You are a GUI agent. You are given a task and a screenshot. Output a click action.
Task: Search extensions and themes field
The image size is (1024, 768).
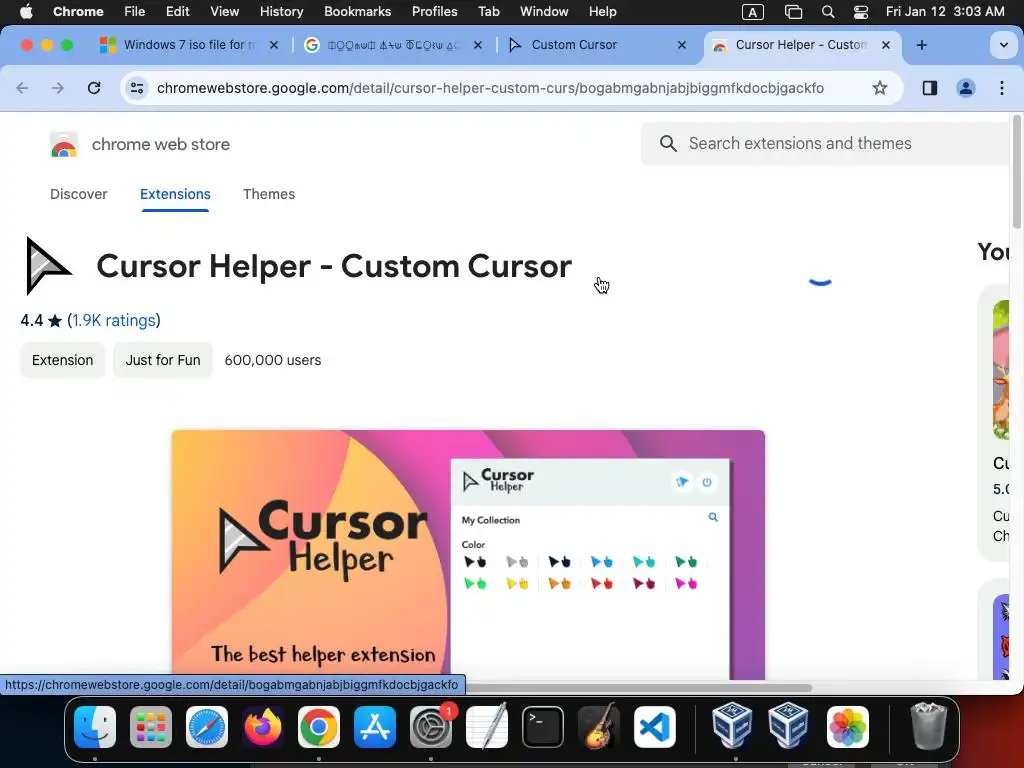pyautogui.click(x=826, y=143)
